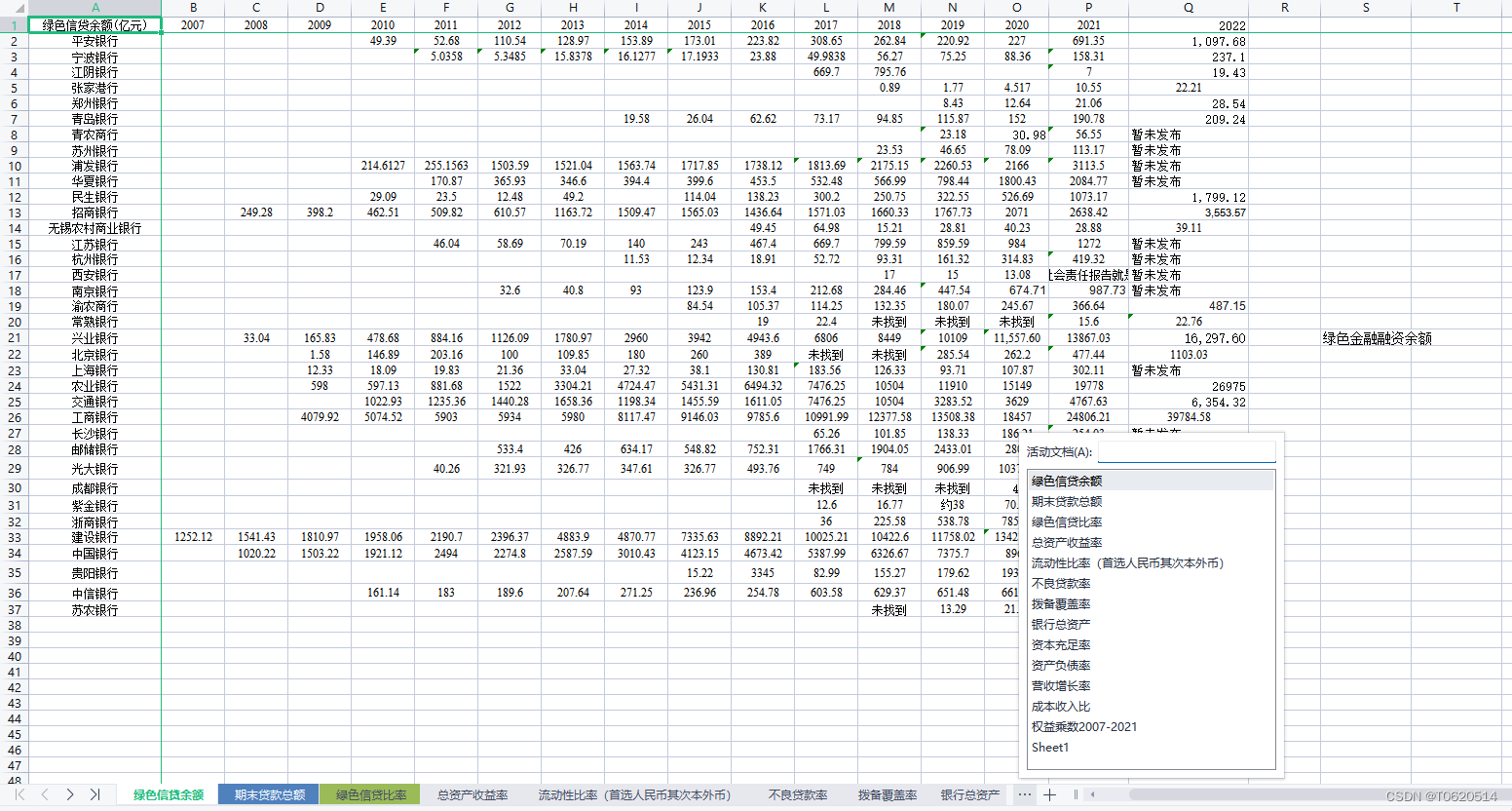
Task: Select Sheet1 in the sheet list popup
Action: point(1151,747)
